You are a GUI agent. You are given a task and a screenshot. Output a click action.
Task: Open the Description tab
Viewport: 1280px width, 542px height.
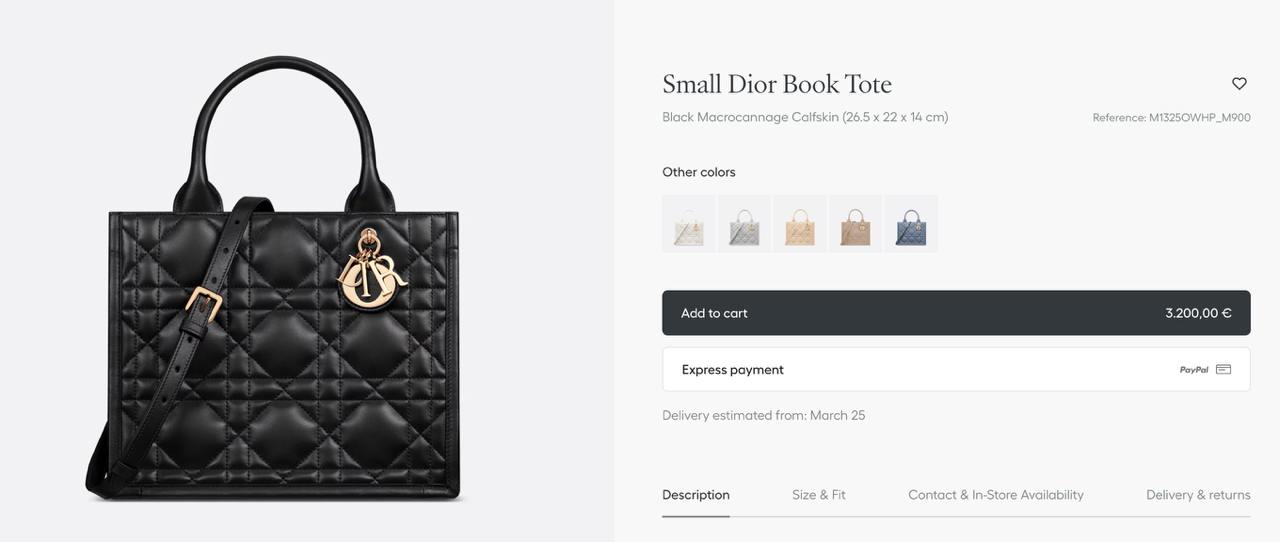click(696, 495)
